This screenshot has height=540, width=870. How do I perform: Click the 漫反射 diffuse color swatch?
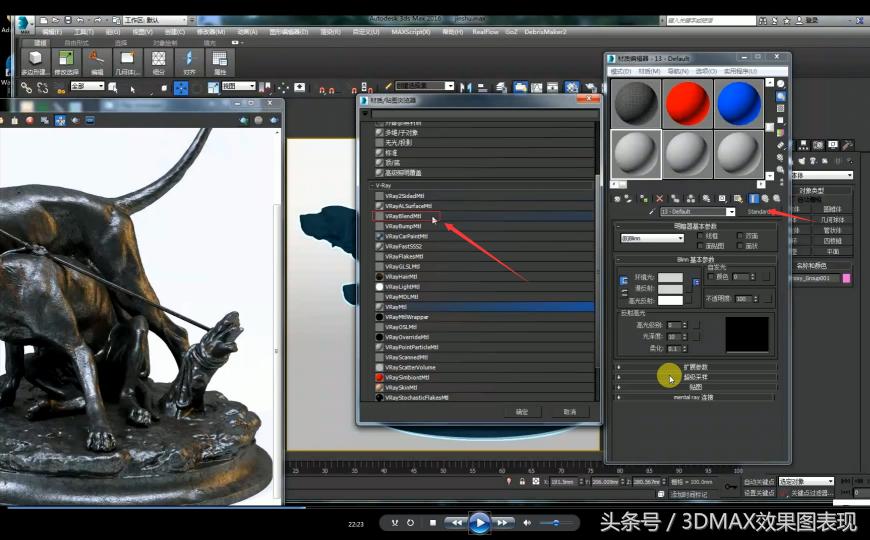(x=670, y=289)
